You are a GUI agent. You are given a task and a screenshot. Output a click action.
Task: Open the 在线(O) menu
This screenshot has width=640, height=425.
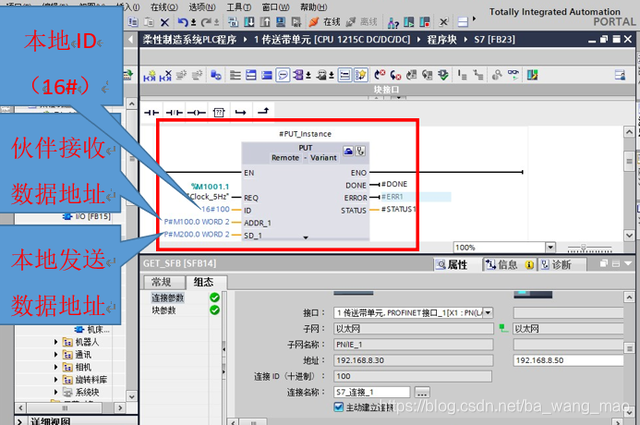[164, 7]
